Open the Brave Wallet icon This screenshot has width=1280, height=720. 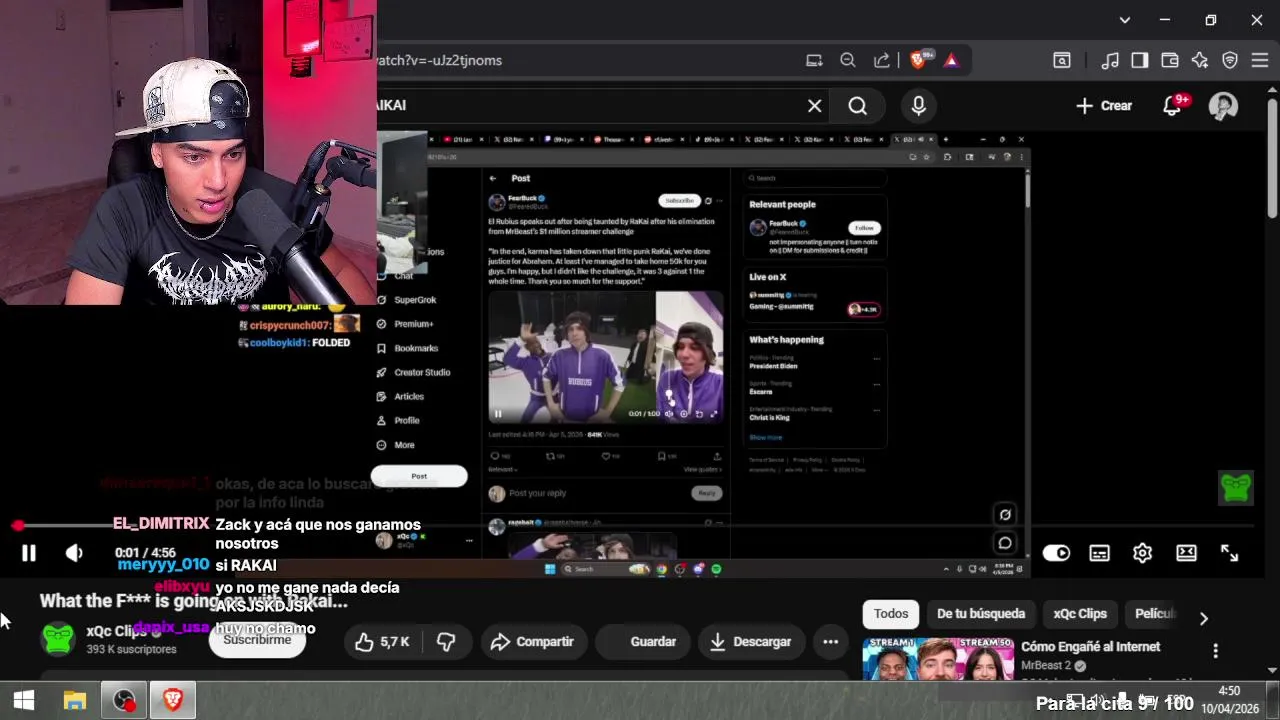point(1170,60)
